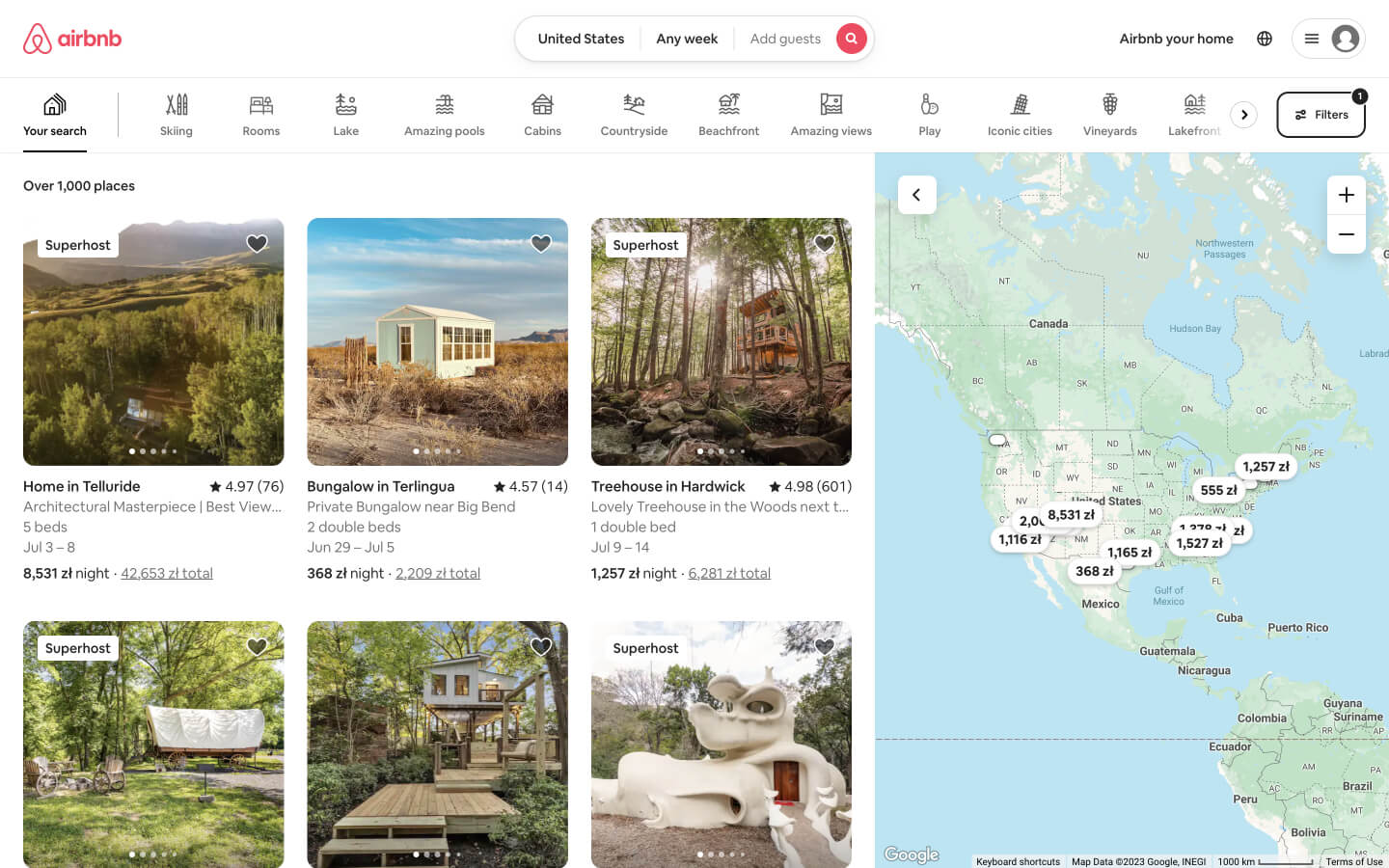1389x868 pixels.
Task: Expand more categories with right chevron
Action: click(x=1244, y=114)
